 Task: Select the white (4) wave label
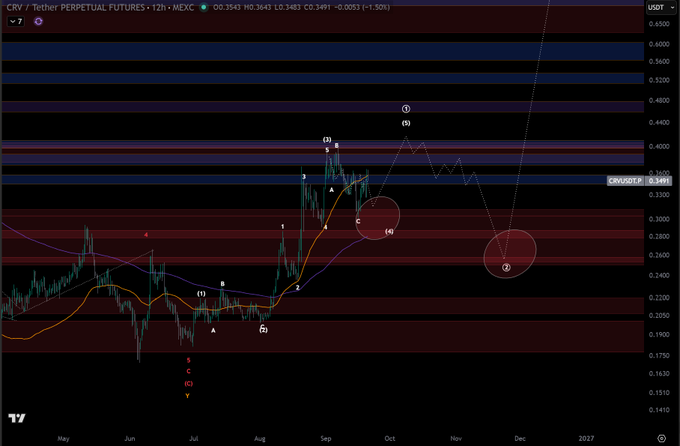pos(389,232)
